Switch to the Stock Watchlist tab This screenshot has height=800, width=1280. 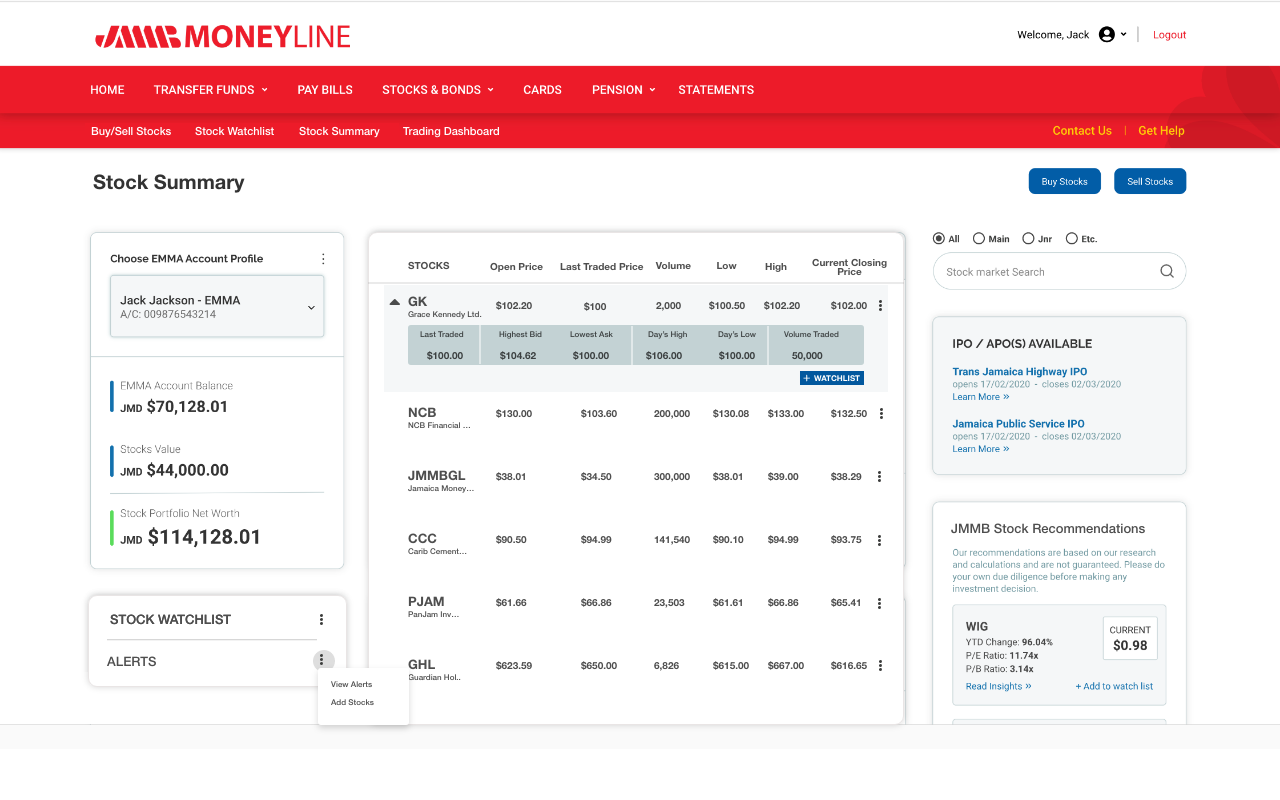[x=234, y=131]
